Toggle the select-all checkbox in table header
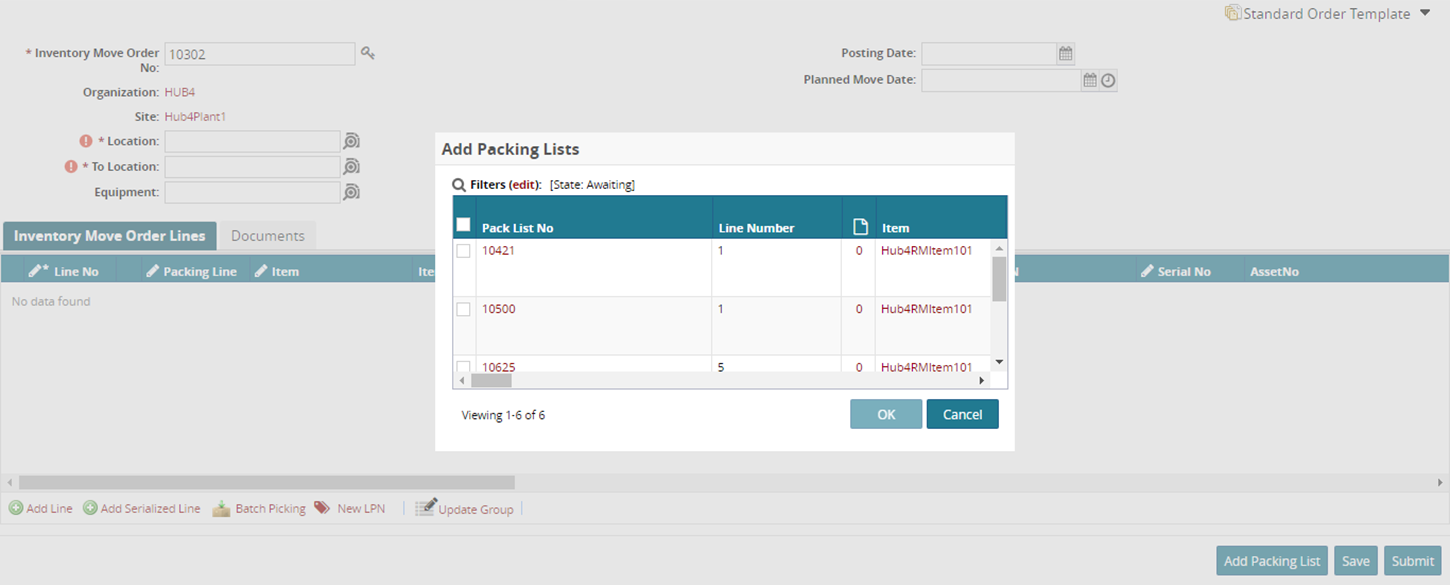This screenshot has height=585, width=1450. coord(464,225)
